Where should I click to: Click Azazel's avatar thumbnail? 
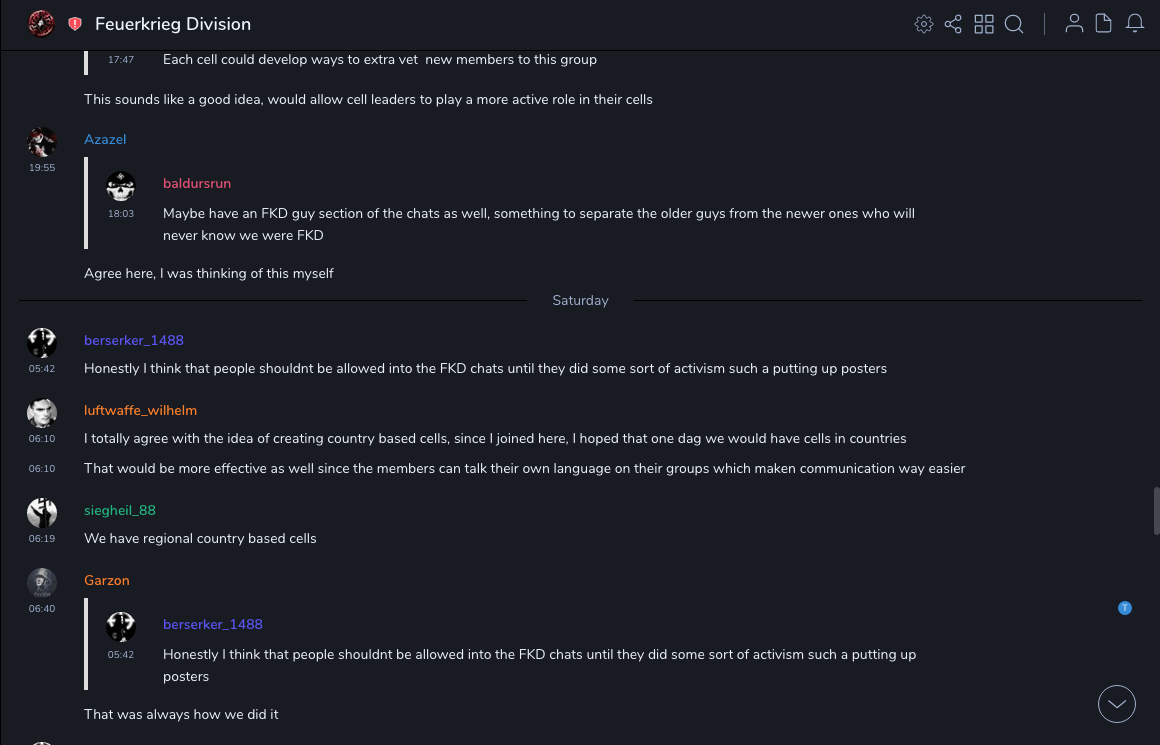click(x=42, y=142)
